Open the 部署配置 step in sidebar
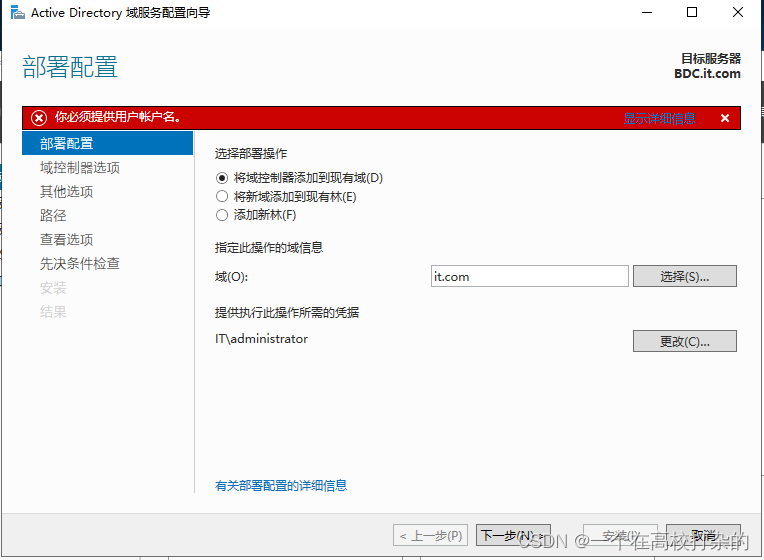 (x=108, y=143)
